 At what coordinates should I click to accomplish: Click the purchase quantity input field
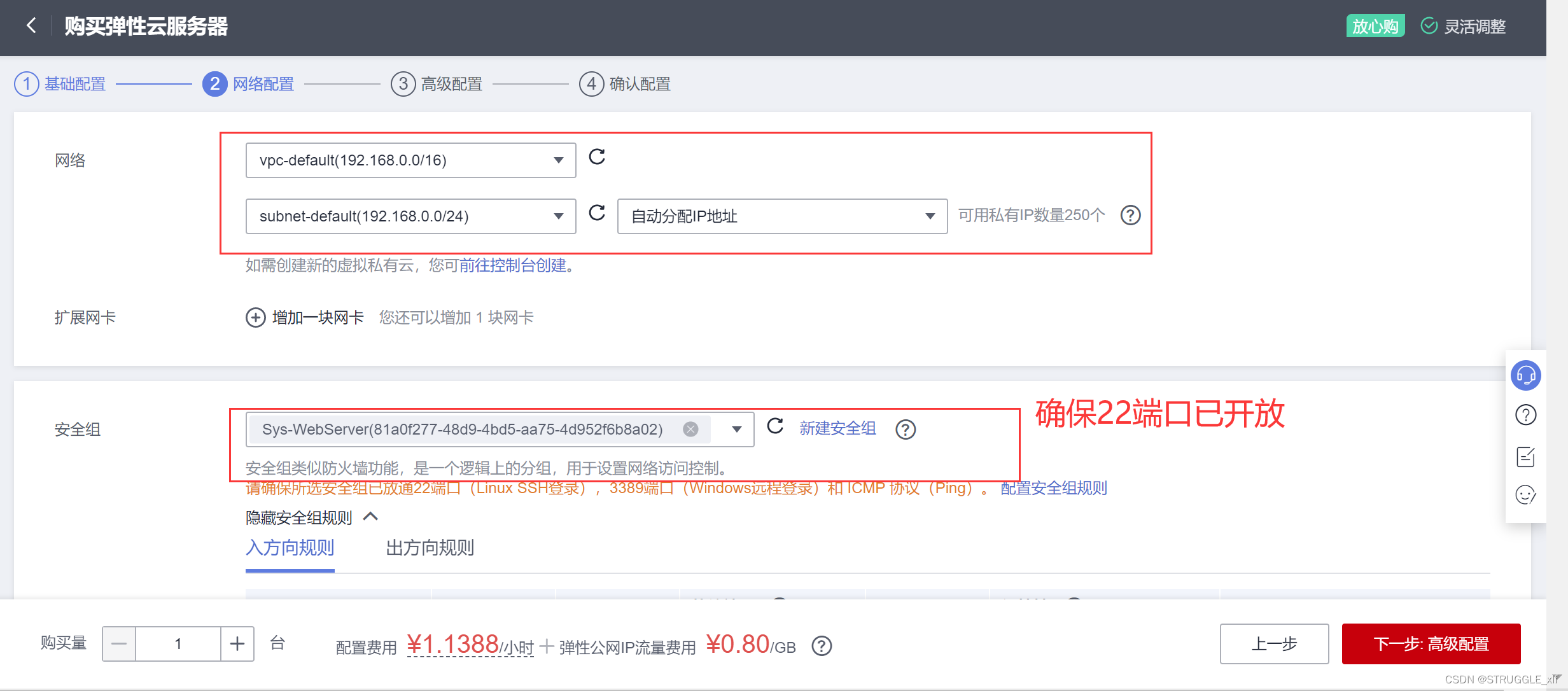coord(178,644)
